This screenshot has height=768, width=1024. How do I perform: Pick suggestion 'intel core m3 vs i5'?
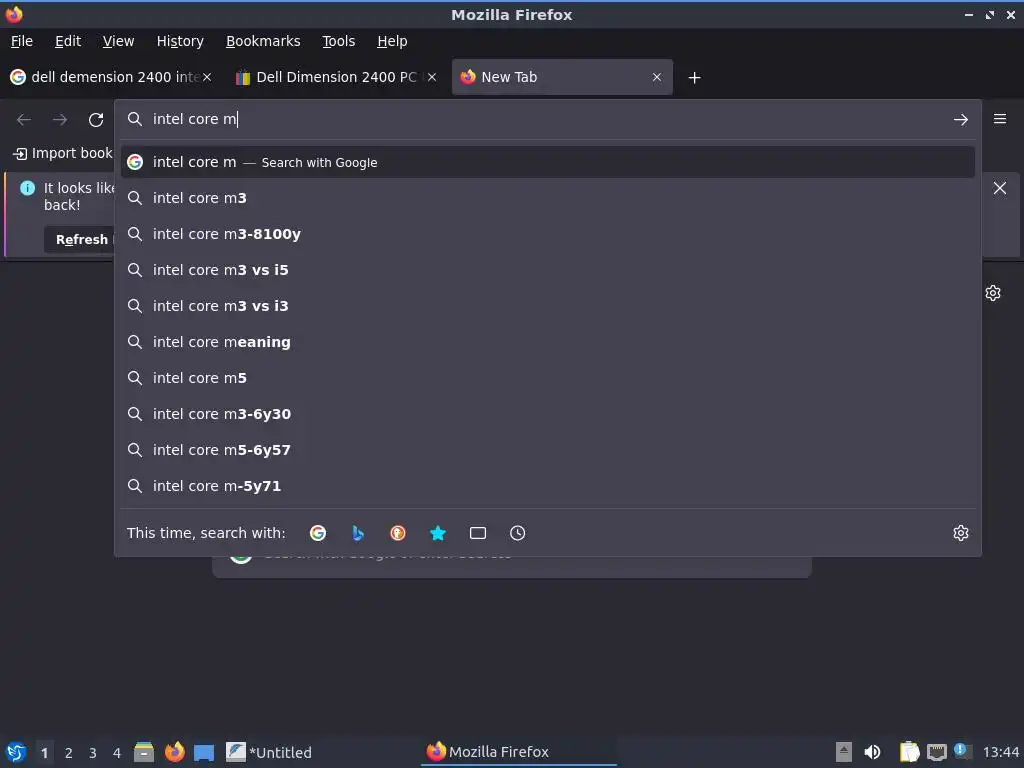pos(547,270)
